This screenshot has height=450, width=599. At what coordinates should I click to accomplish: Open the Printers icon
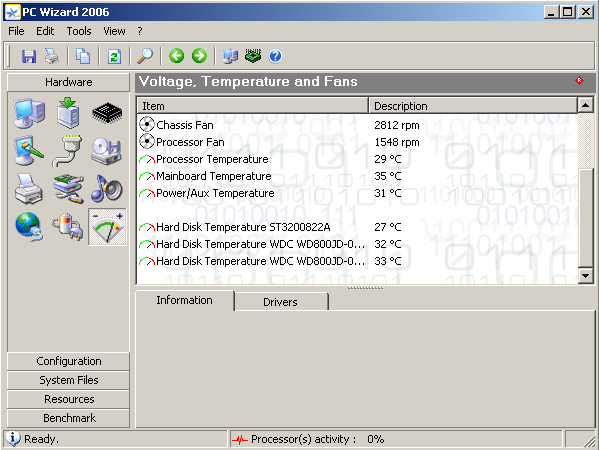pos(29,188)
